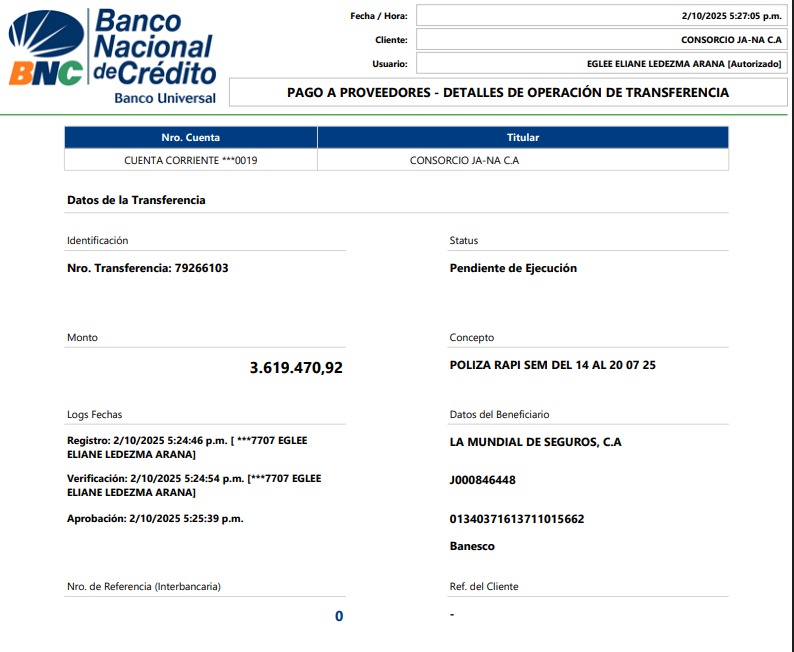Click the interbank reference number 0

coord(339,616)
